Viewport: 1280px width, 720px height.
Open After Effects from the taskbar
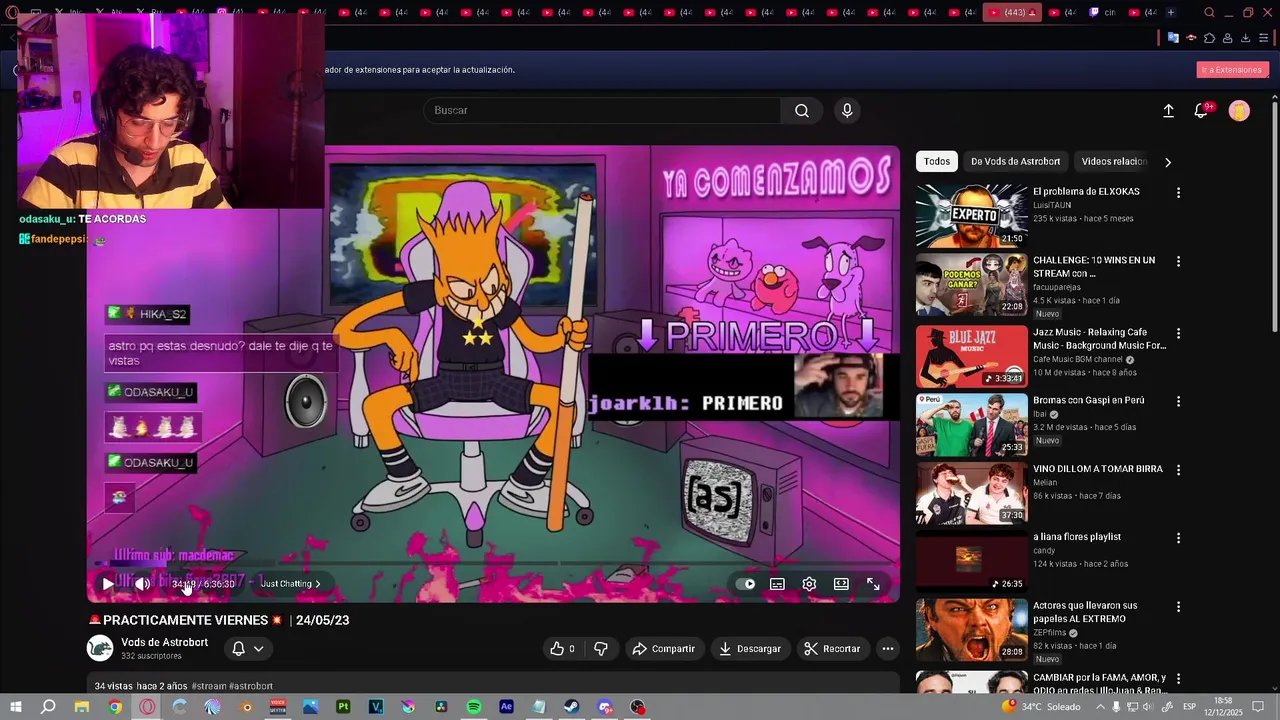506,707
